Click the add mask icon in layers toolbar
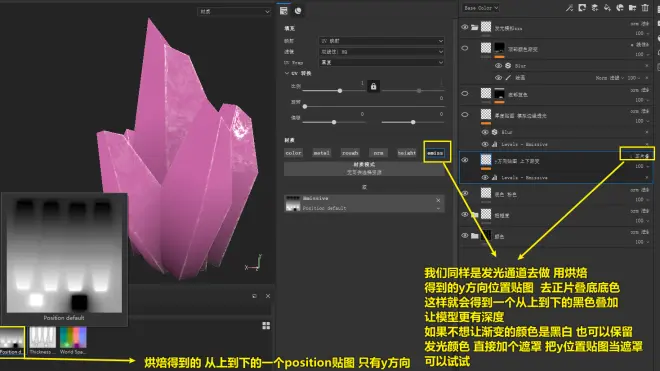Screen dimensions: 660x371 click(x=582, y=8)
